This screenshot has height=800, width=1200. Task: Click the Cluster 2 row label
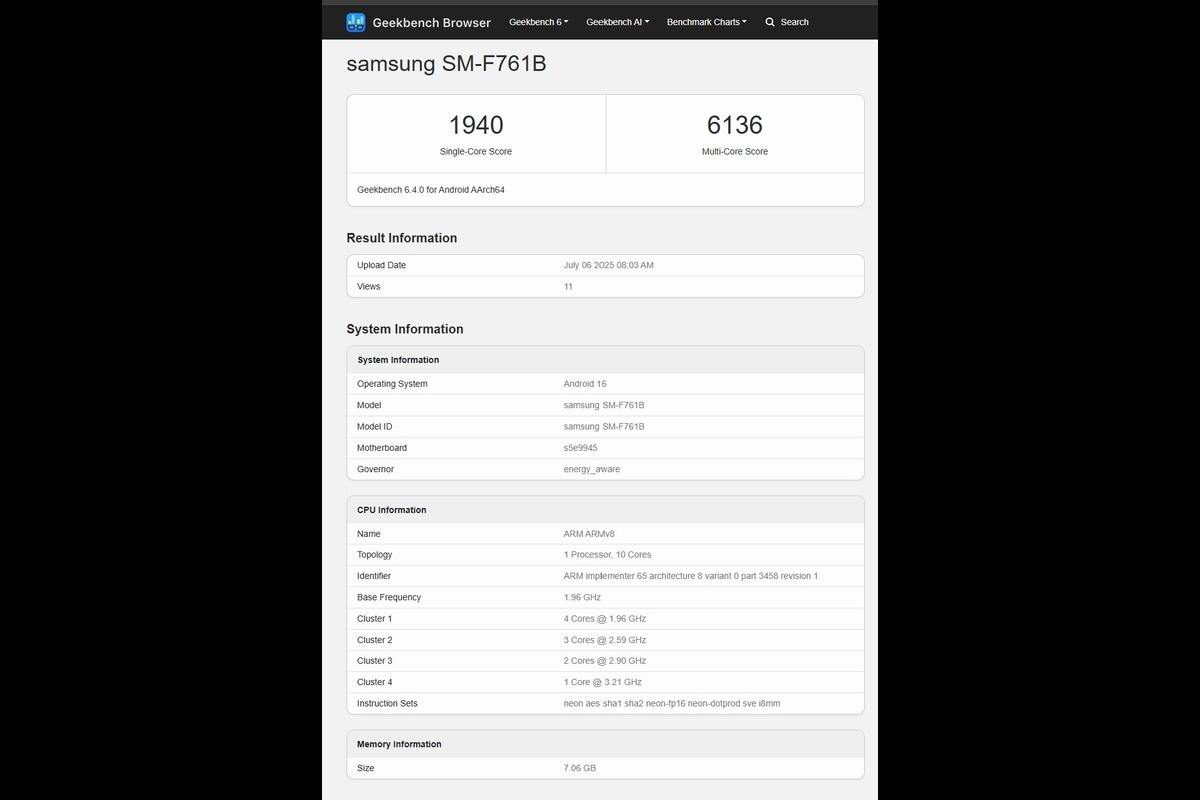coord(374,640)
